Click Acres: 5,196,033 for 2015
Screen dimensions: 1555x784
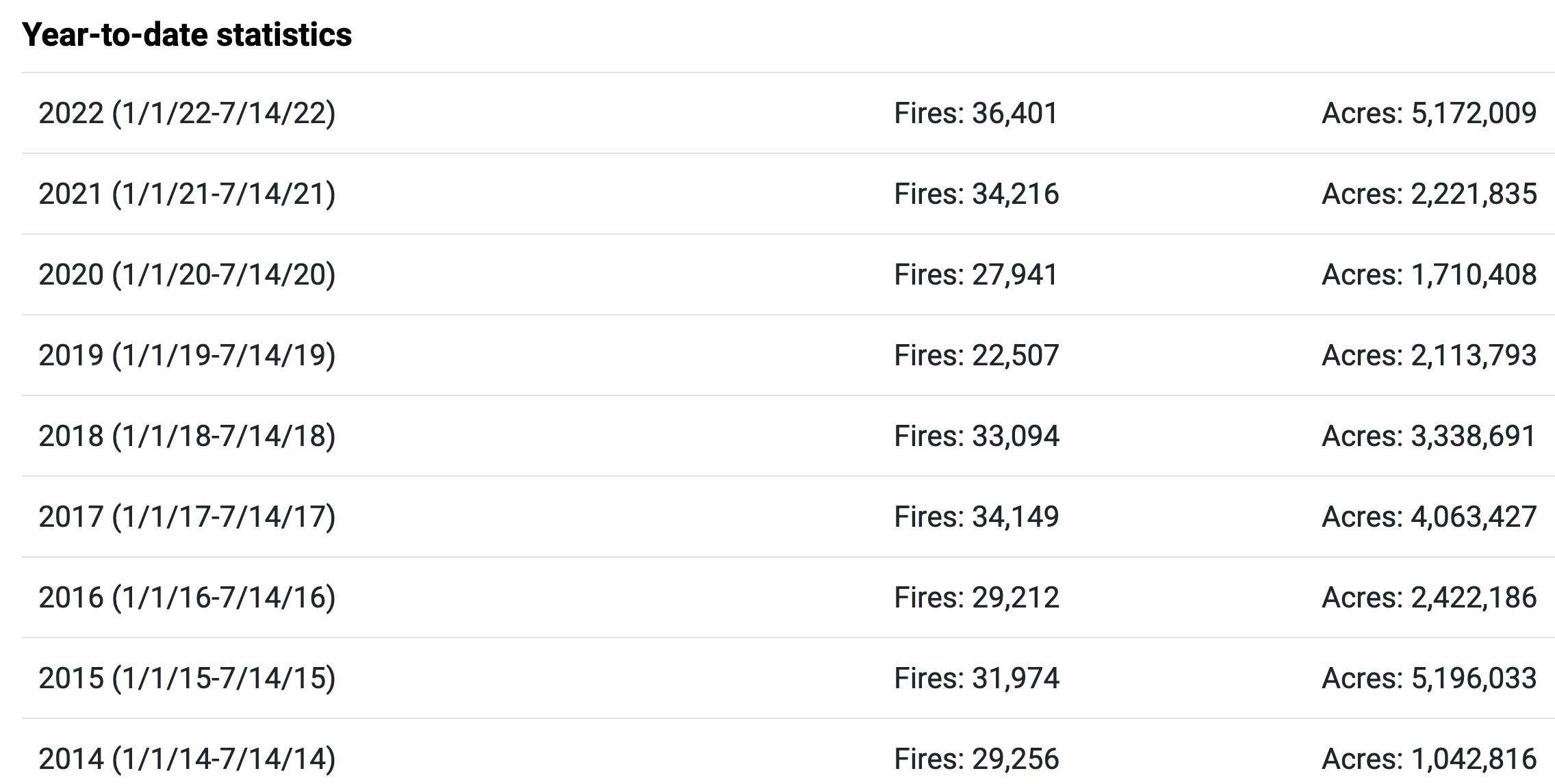pyautogui.click(x=1429, y=678)
